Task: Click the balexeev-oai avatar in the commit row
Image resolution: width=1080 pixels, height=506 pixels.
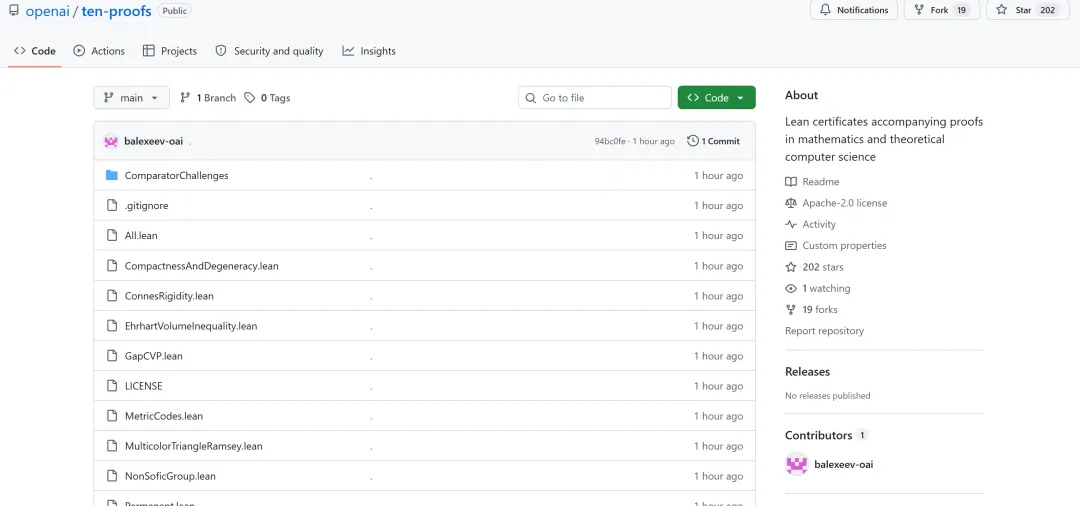Action: coord(111,141)
